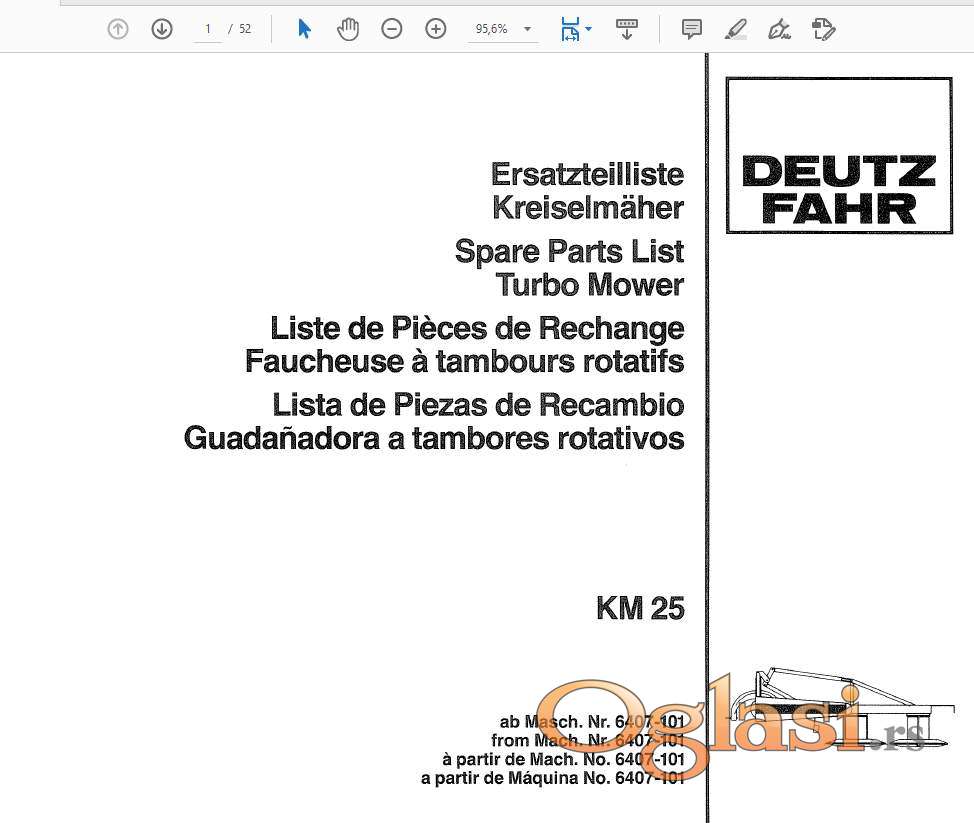The width and height of the screenshot is (974, 823).
Task: Click the scrolling mode toolbar icon
Action: pyautogui.click(x=627, y=29)
